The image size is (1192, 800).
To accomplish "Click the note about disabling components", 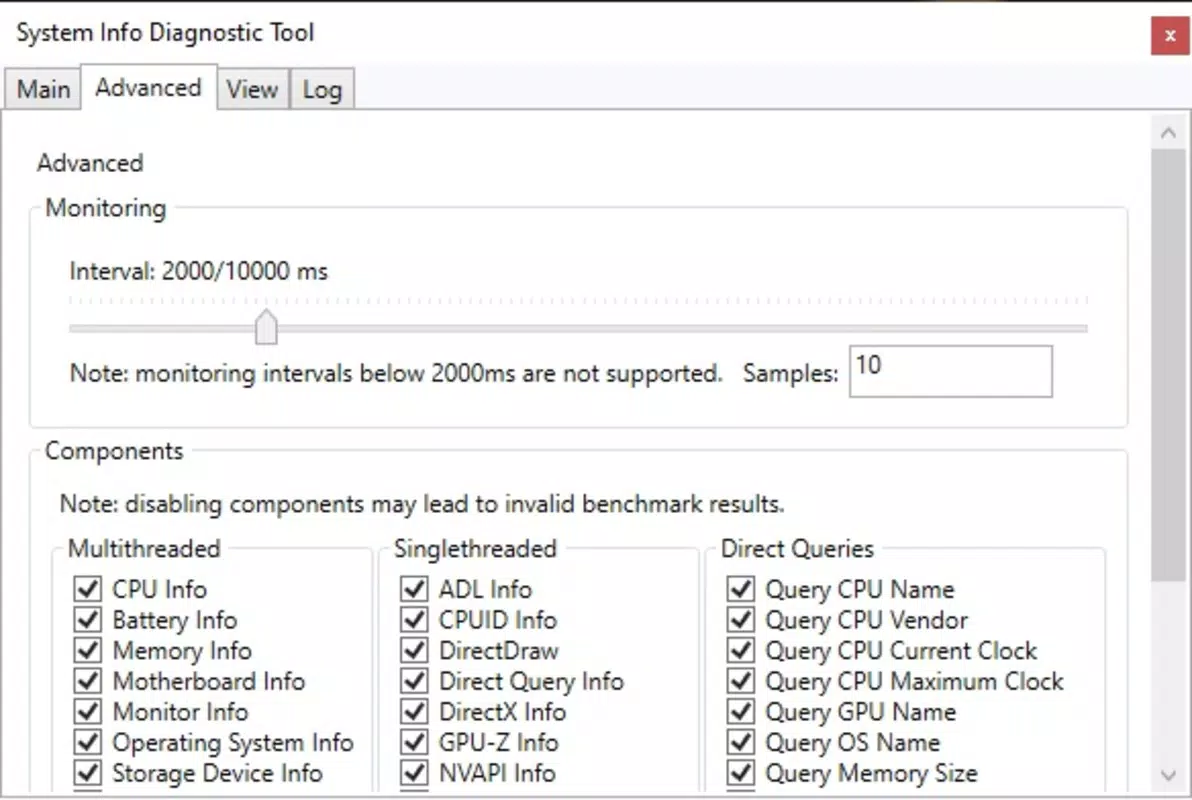I will pos(422,504).
